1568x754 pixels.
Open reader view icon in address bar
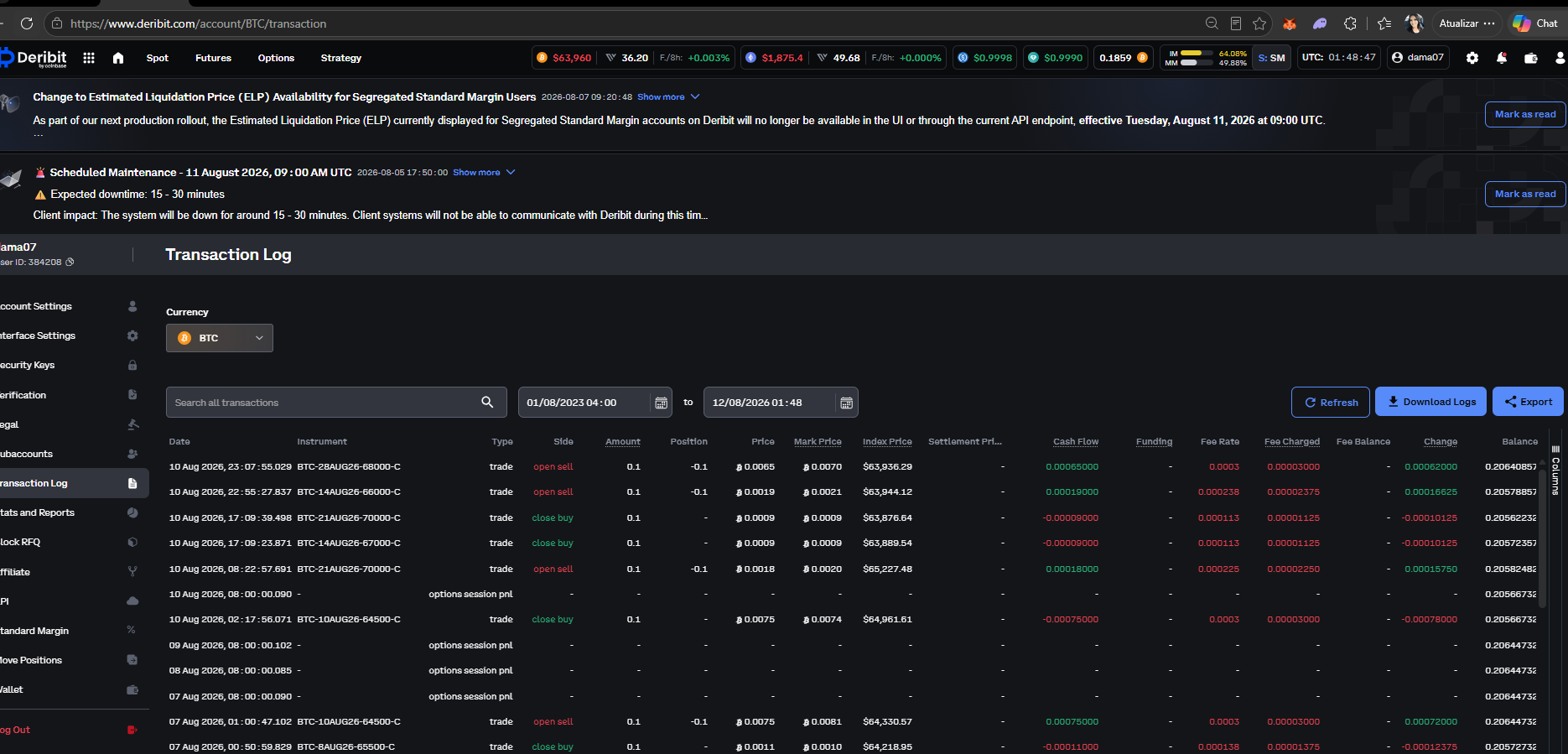1236,23
